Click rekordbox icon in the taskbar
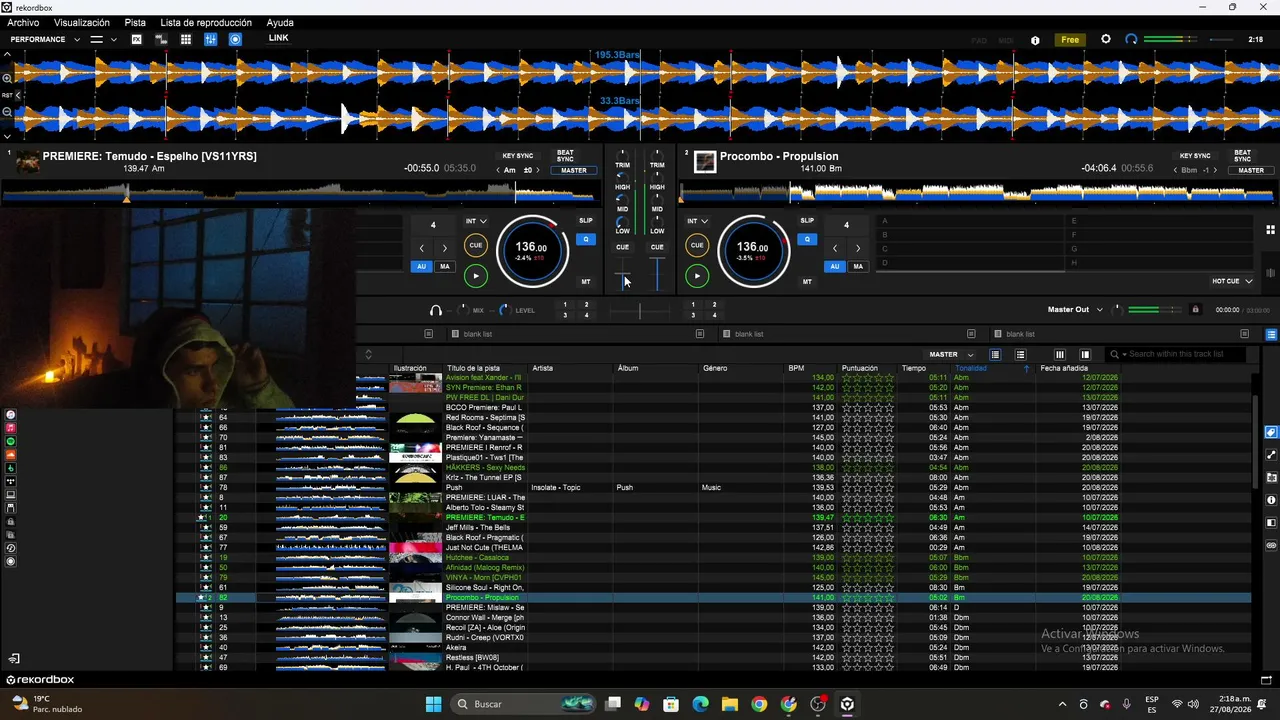1280x720 pixels. coord(847,704)
